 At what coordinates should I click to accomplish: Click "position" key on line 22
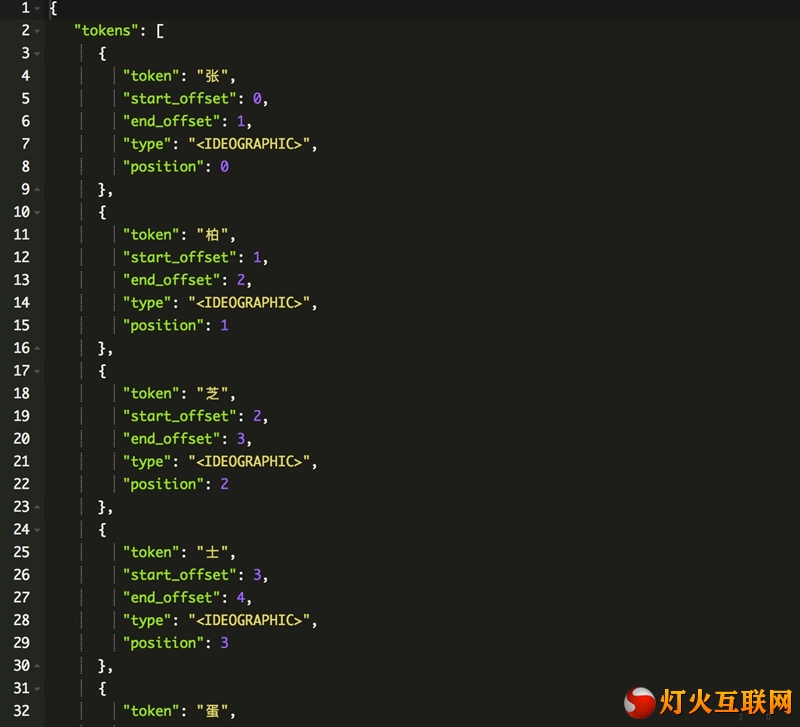pyautogui.click(x=164, y=484)
